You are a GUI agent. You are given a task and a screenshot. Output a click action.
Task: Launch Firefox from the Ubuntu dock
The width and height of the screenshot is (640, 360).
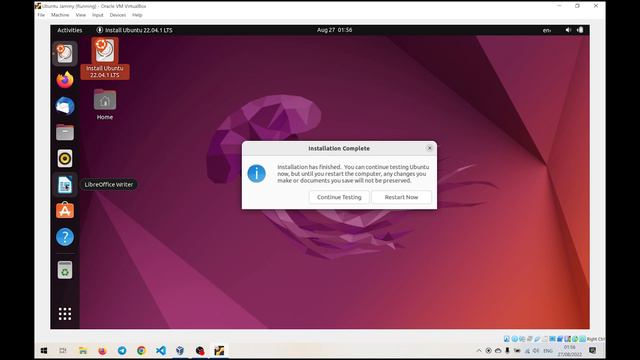point(65,80)
